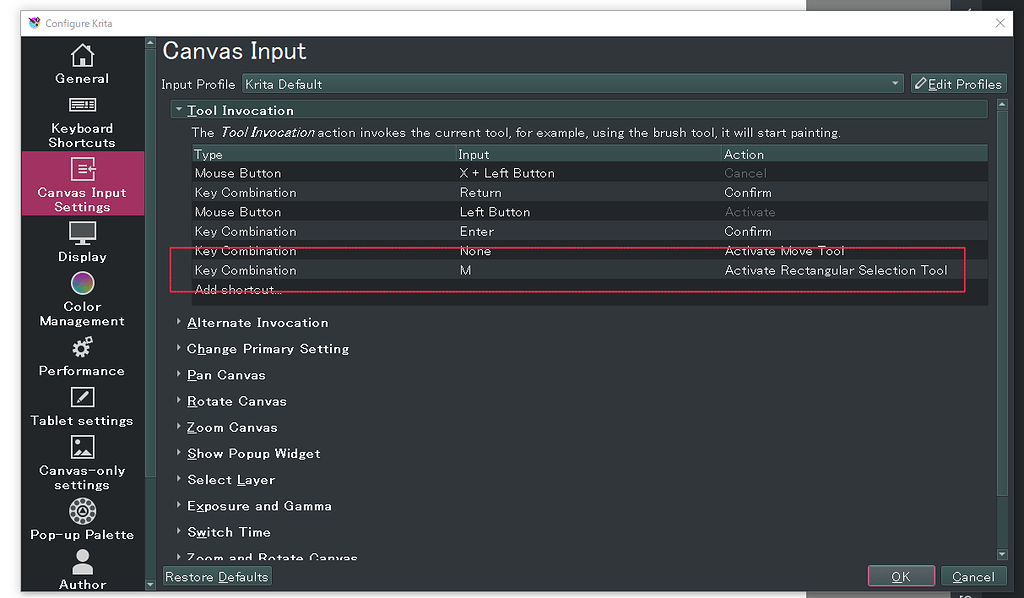Image resolution: width=1024 pixels, height=598 pixels.
Task: Click the General sidebar label
Action: [82, 78]
